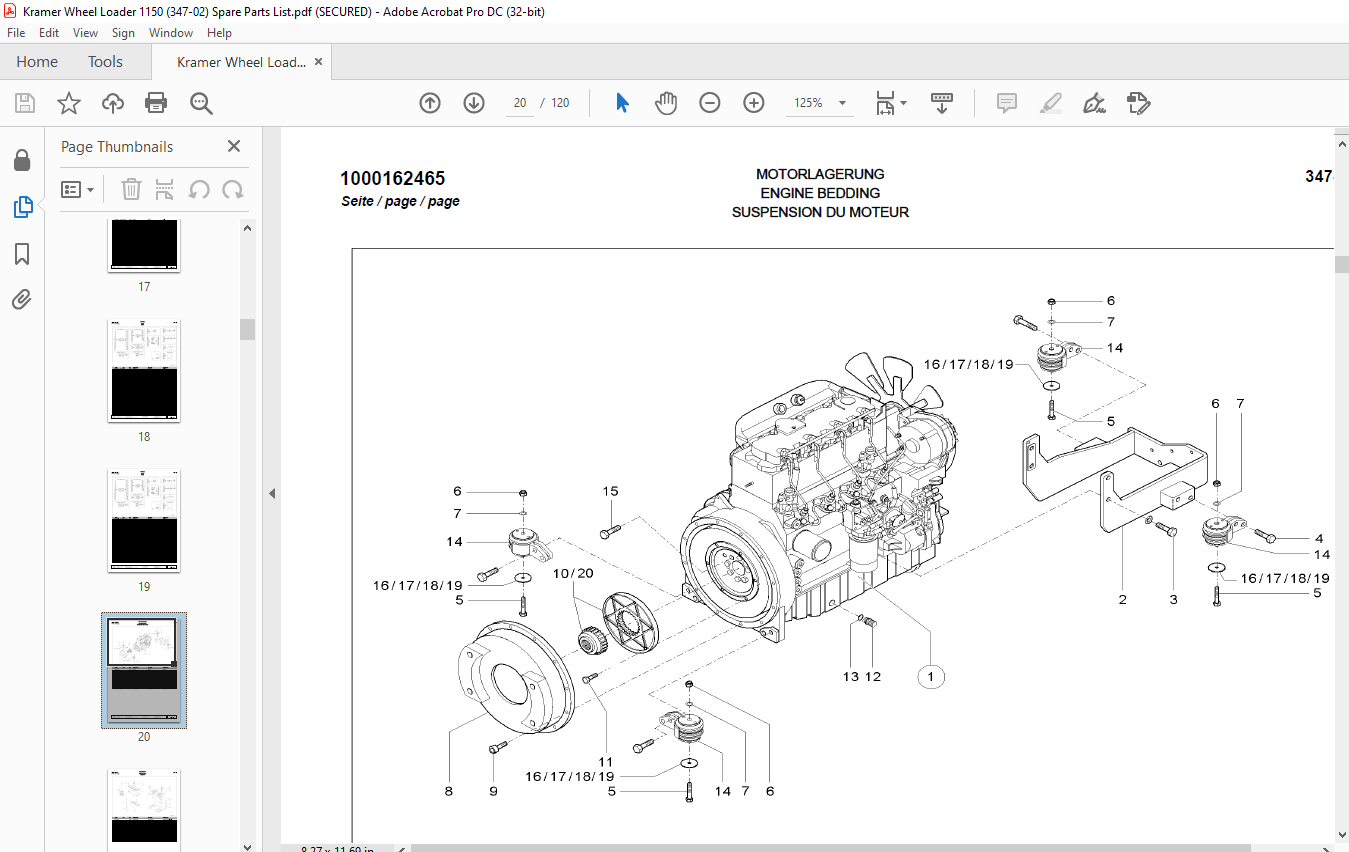The height and width of the screenshot is (852, 1349).
Task: Click the document vertical scrollbar thumb
Action: [x=1341, y=264]
